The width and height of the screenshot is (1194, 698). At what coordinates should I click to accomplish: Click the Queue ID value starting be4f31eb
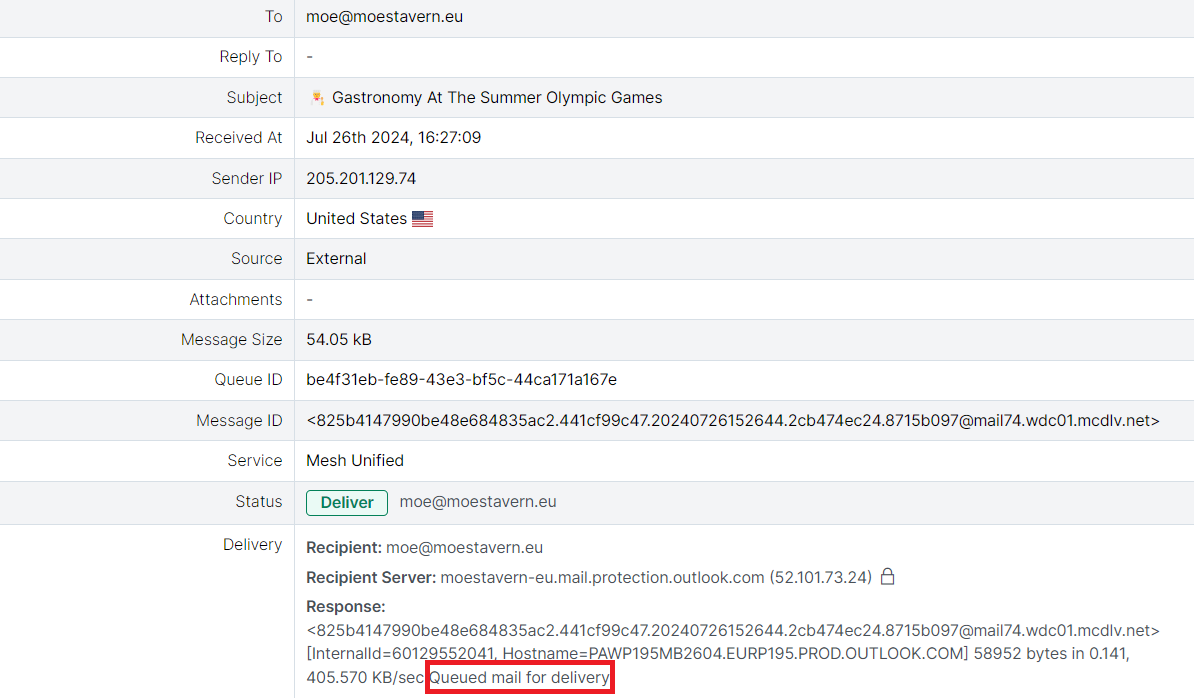pos(461,380)
